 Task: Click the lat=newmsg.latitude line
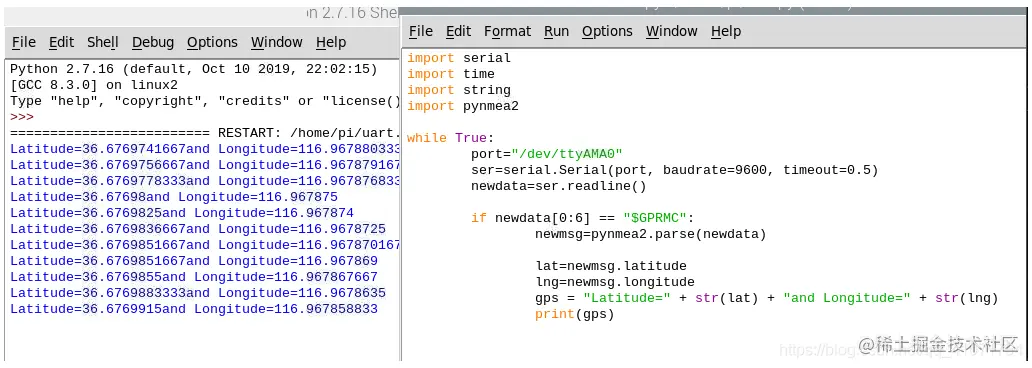click(611, 266)
